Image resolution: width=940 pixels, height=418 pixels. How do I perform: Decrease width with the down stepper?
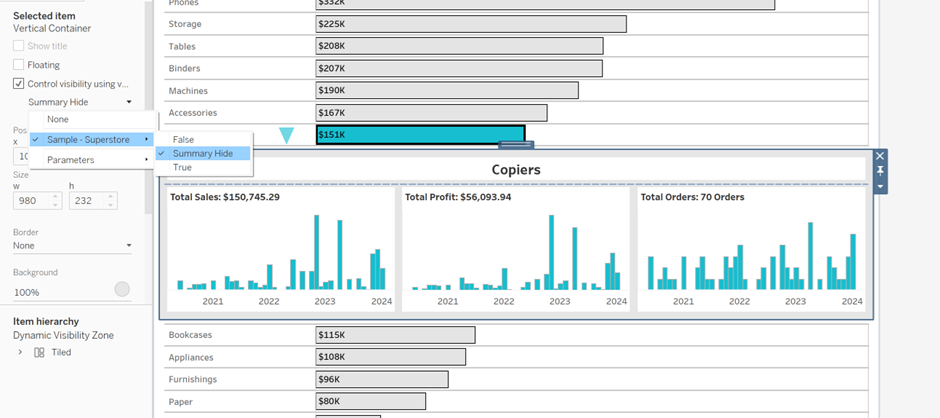point(56,205)
